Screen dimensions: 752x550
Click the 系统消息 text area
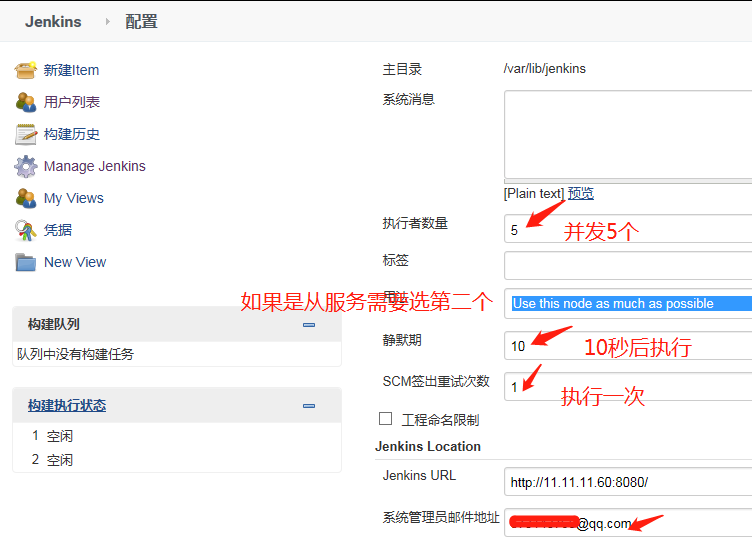(628, 134)
